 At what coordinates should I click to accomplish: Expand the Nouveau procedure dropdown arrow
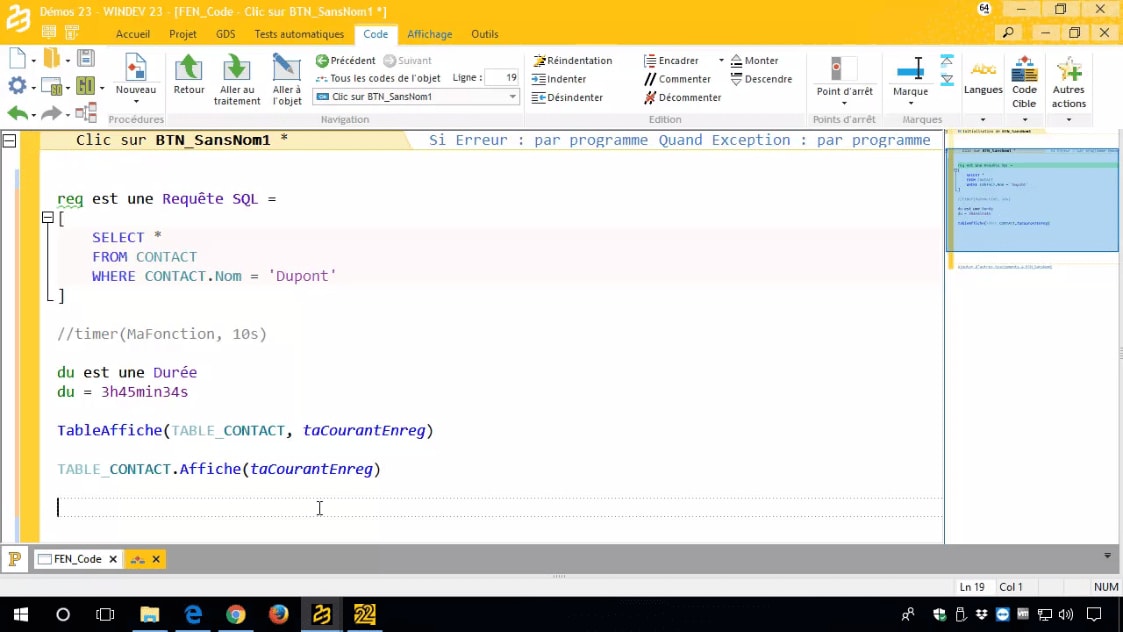(x=136, y=102)
